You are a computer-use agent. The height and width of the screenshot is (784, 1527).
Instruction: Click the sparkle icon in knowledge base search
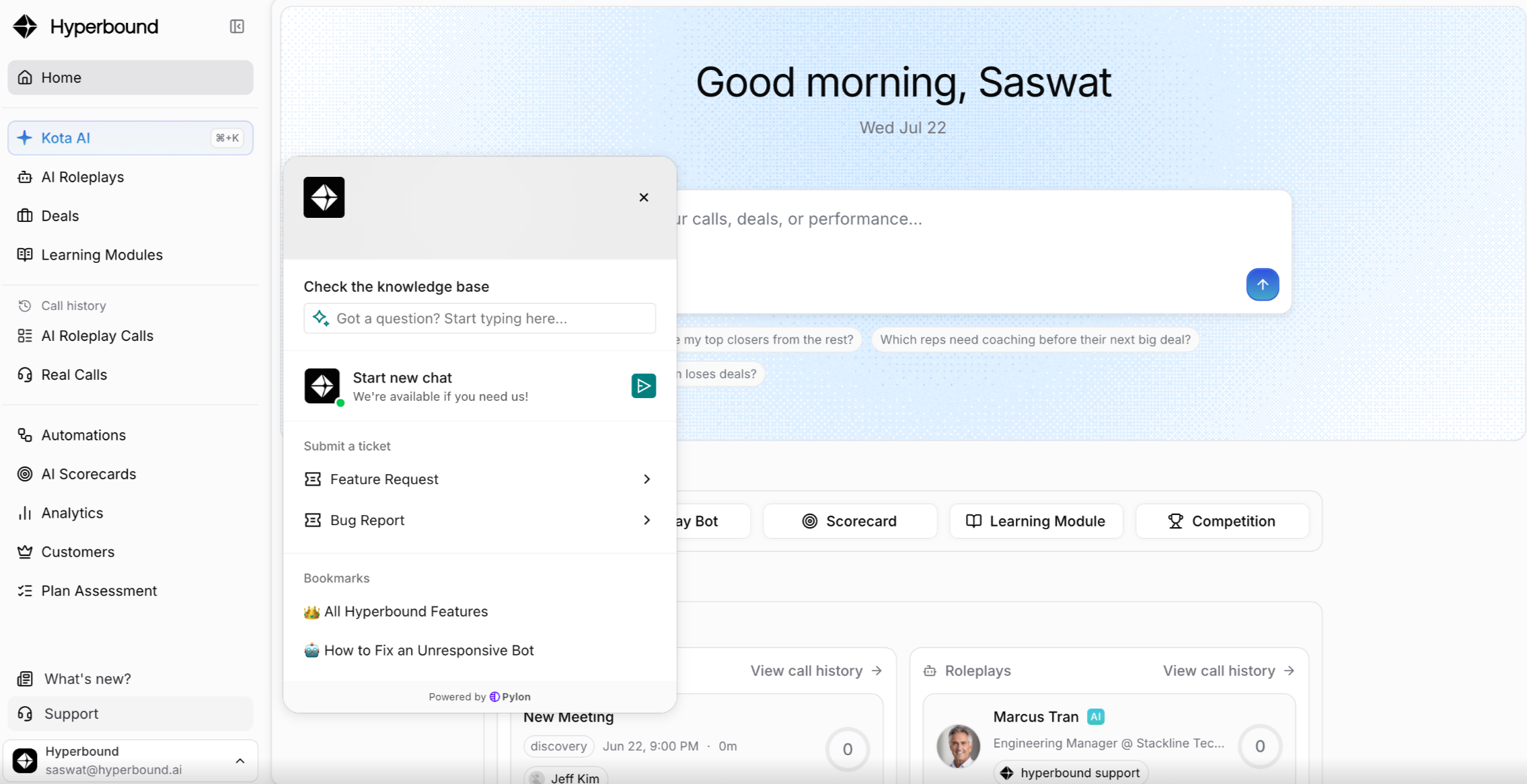tap(321, 318)
